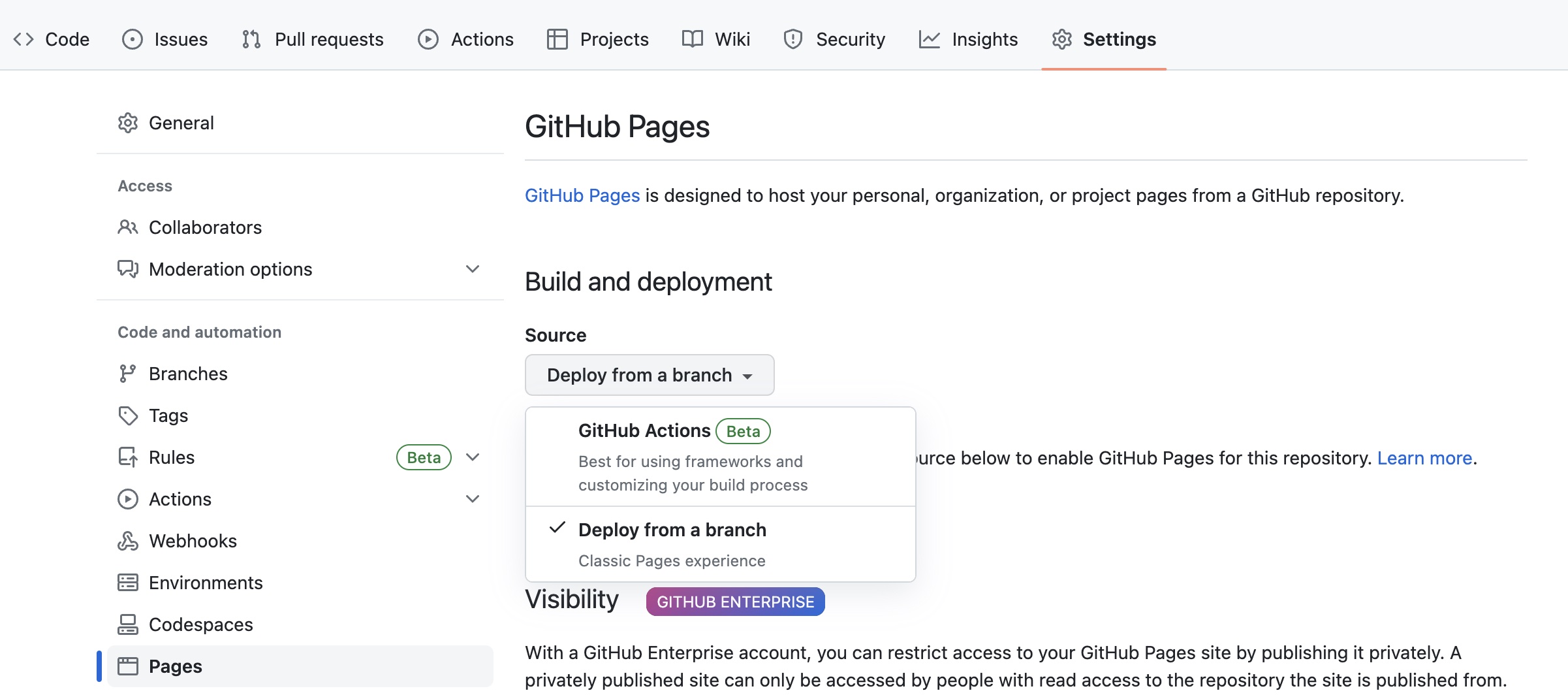Open Security via the shield icon
Viewport: 1568px width, 695px height.
tap(792, 39)
